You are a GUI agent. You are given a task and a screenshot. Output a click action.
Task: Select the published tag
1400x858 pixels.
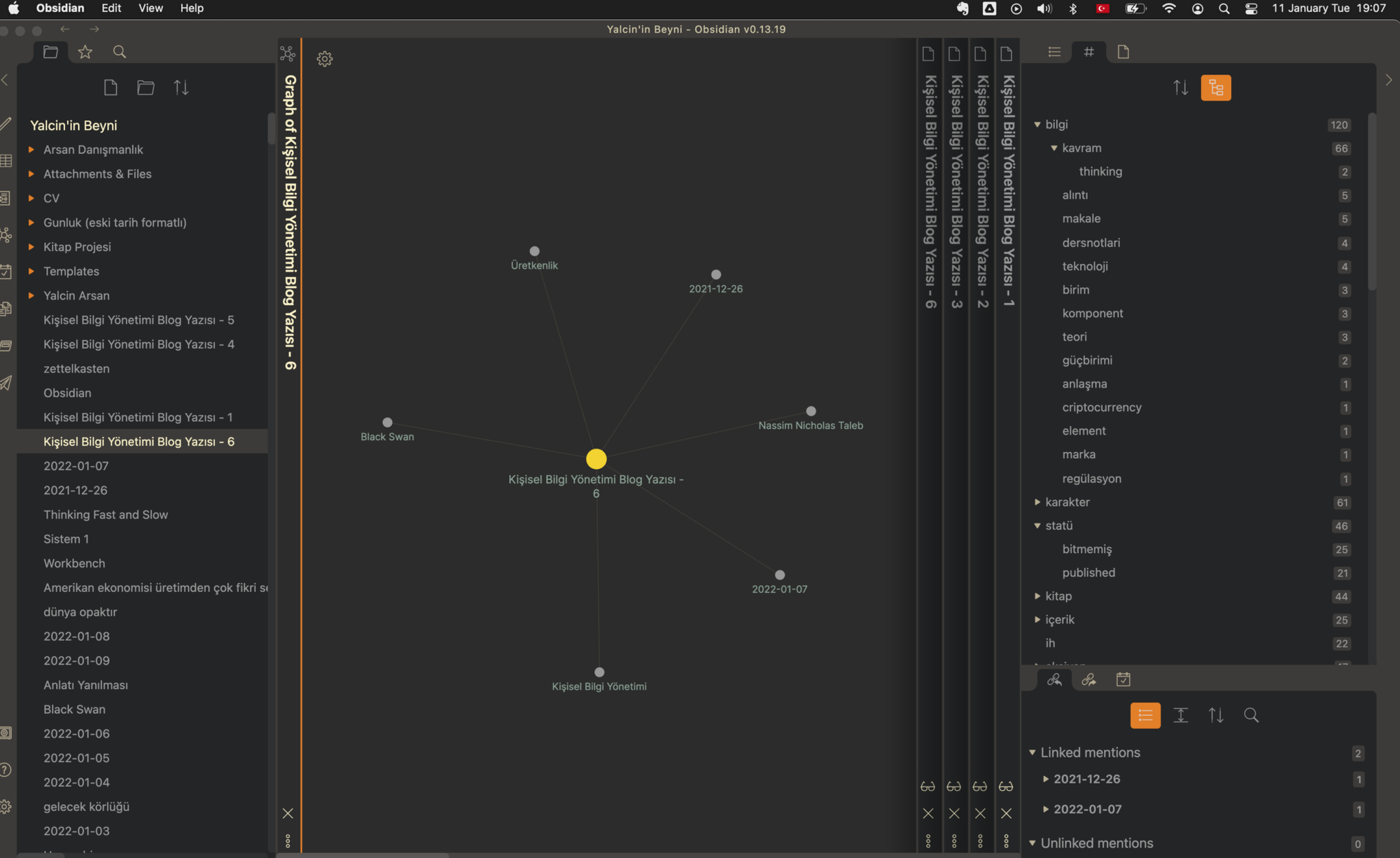point(1088,572)
